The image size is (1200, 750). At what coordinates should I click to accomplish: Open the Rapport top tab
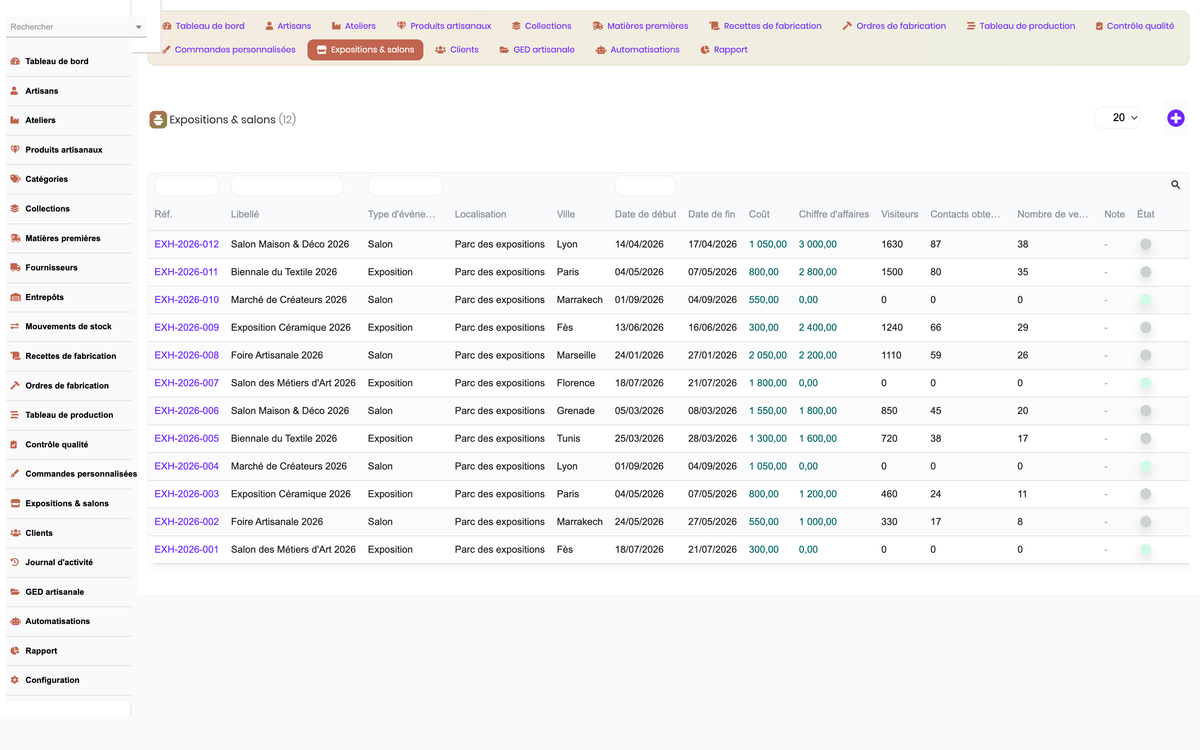point(724,50)
